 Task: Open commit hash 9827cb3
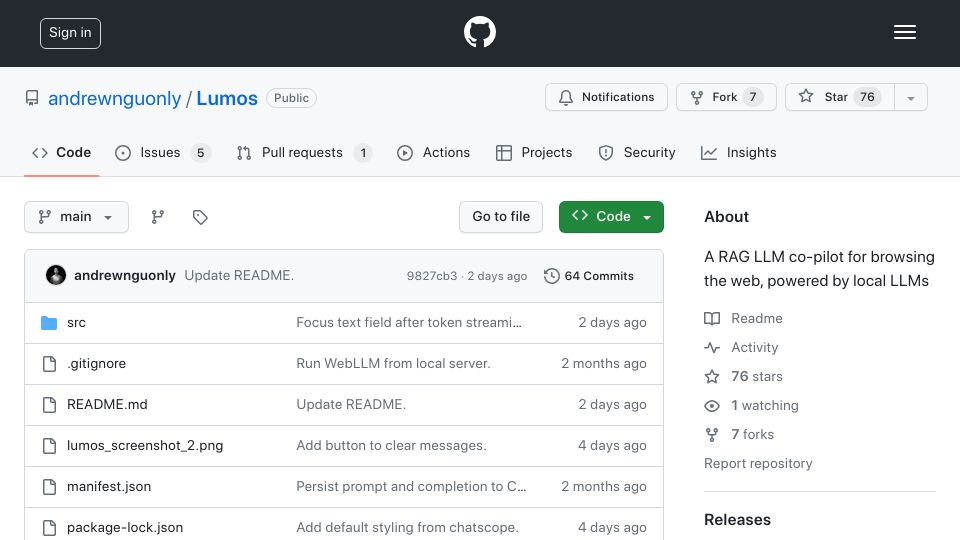pos(432,276)
